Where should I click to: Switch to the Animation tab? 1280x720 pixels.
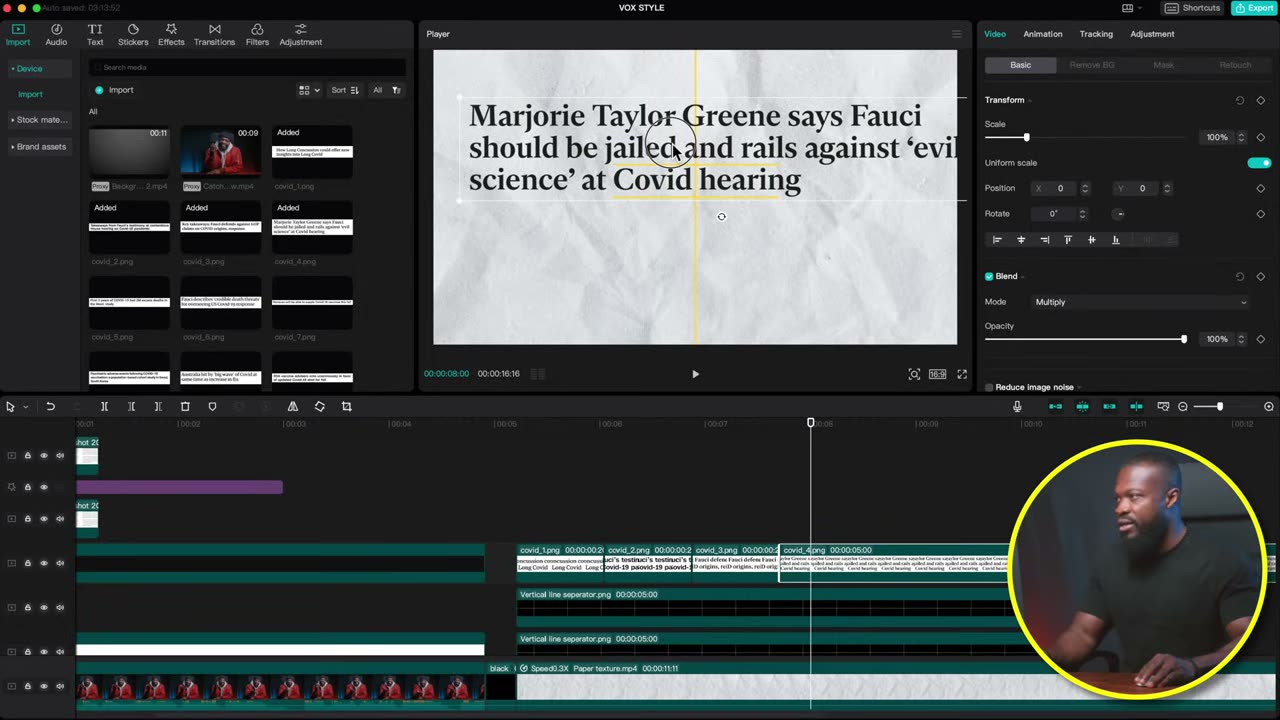coord(1043,34)
